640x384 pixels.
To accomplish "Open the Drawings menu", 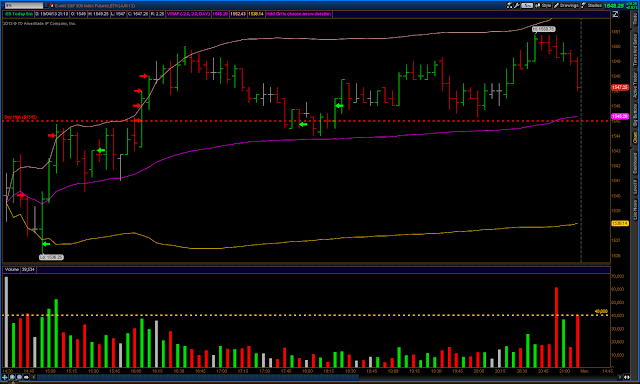I will click(x=566, y=5).
